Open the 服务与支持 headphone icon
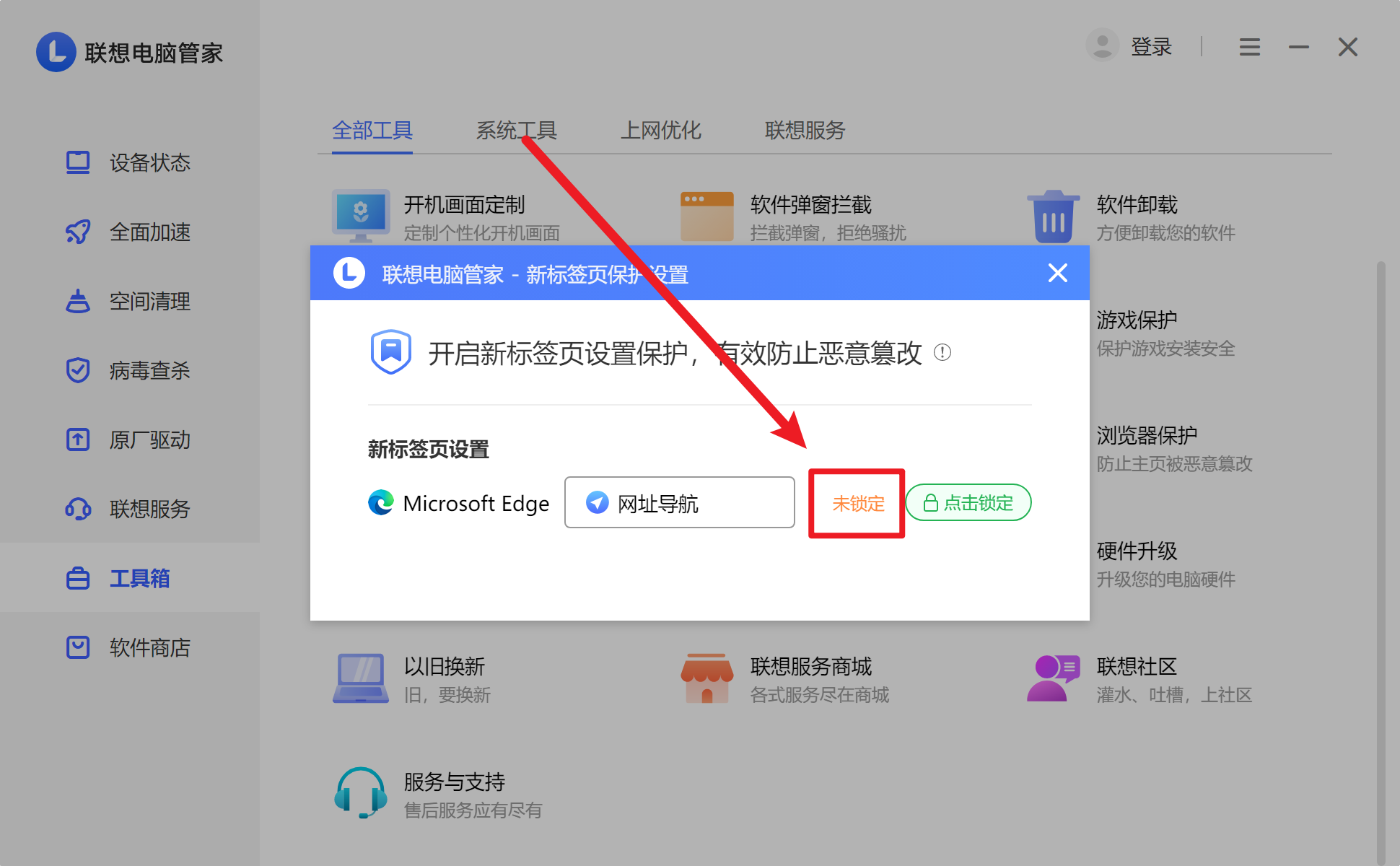This screenshot has width=1400, height=866. (360, 792)
